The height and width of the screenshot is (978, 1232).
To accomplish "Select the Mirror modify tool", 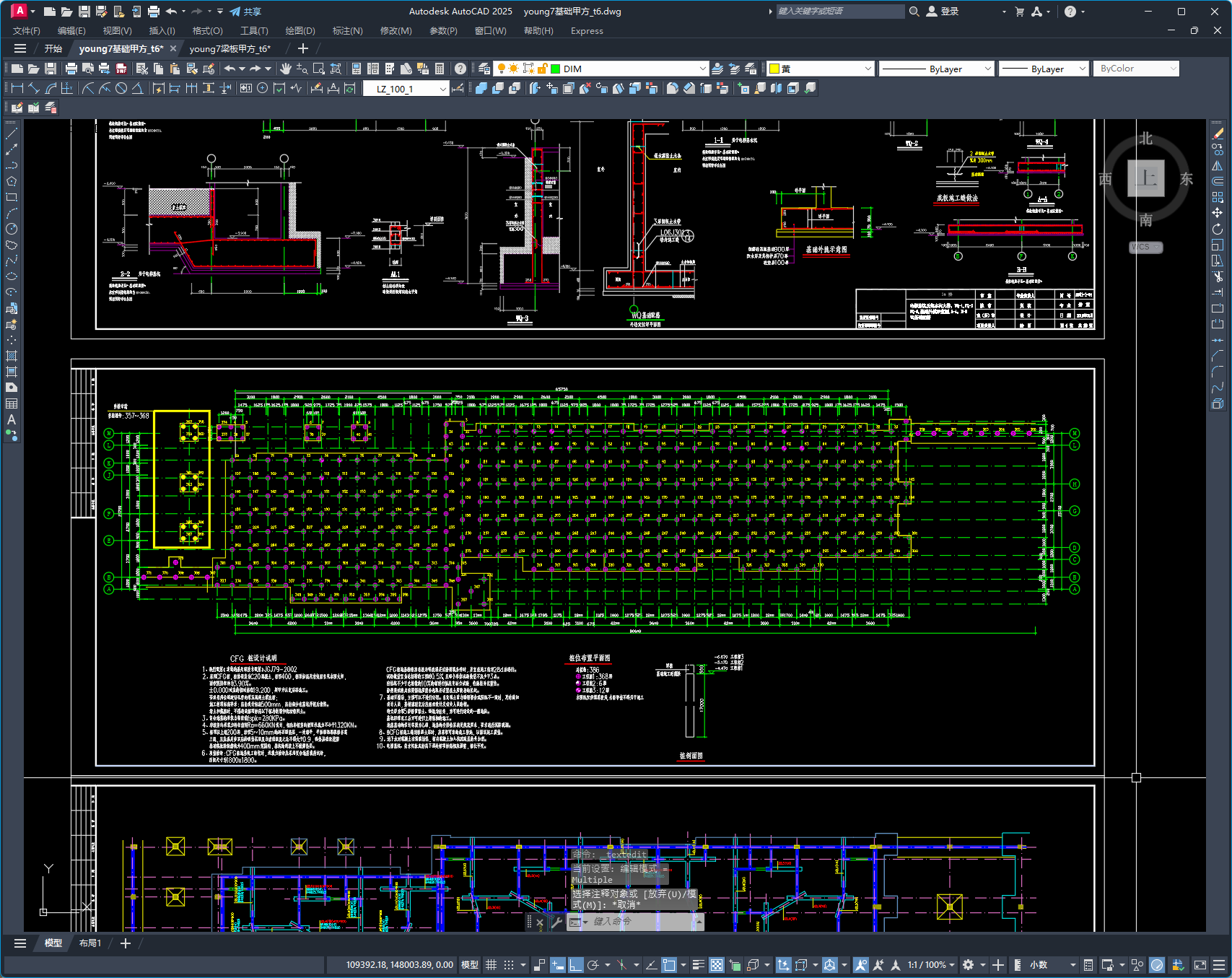I will [x=1218, y=165].
